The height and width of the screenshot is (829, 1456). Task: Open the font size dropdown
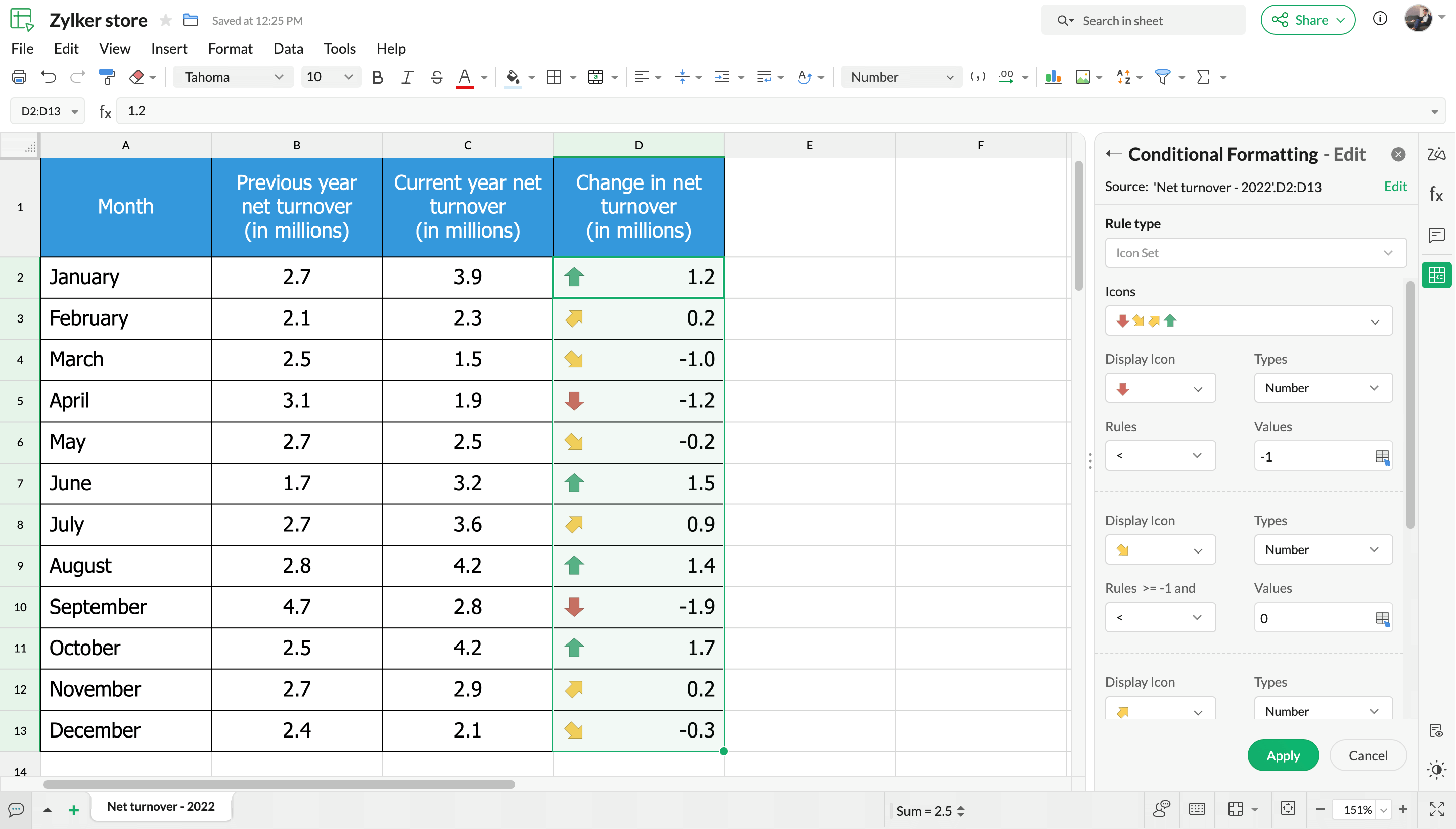(329, 77)
